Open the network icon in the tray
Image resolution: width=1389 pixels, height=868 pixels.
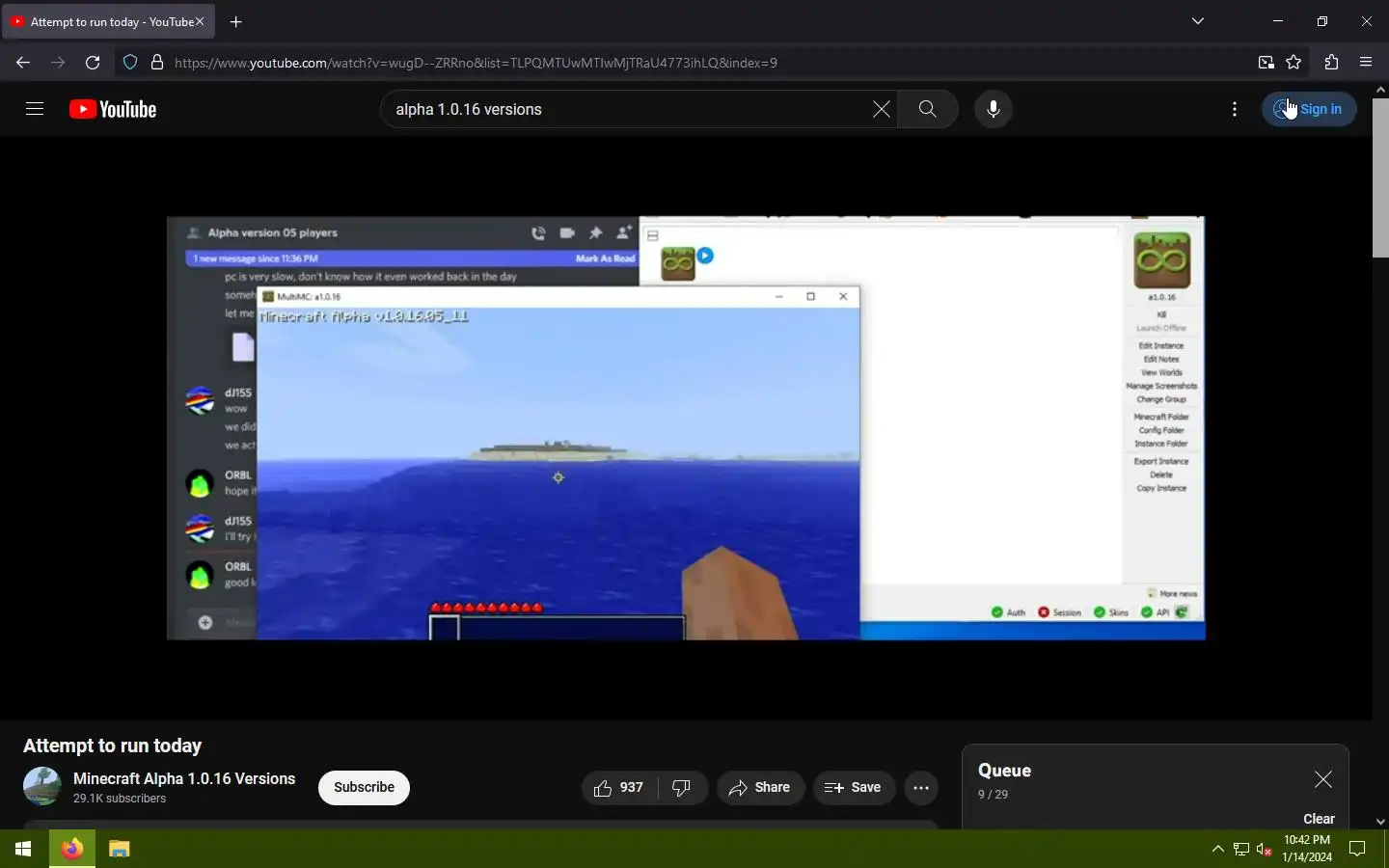[x=1241, y=849]
